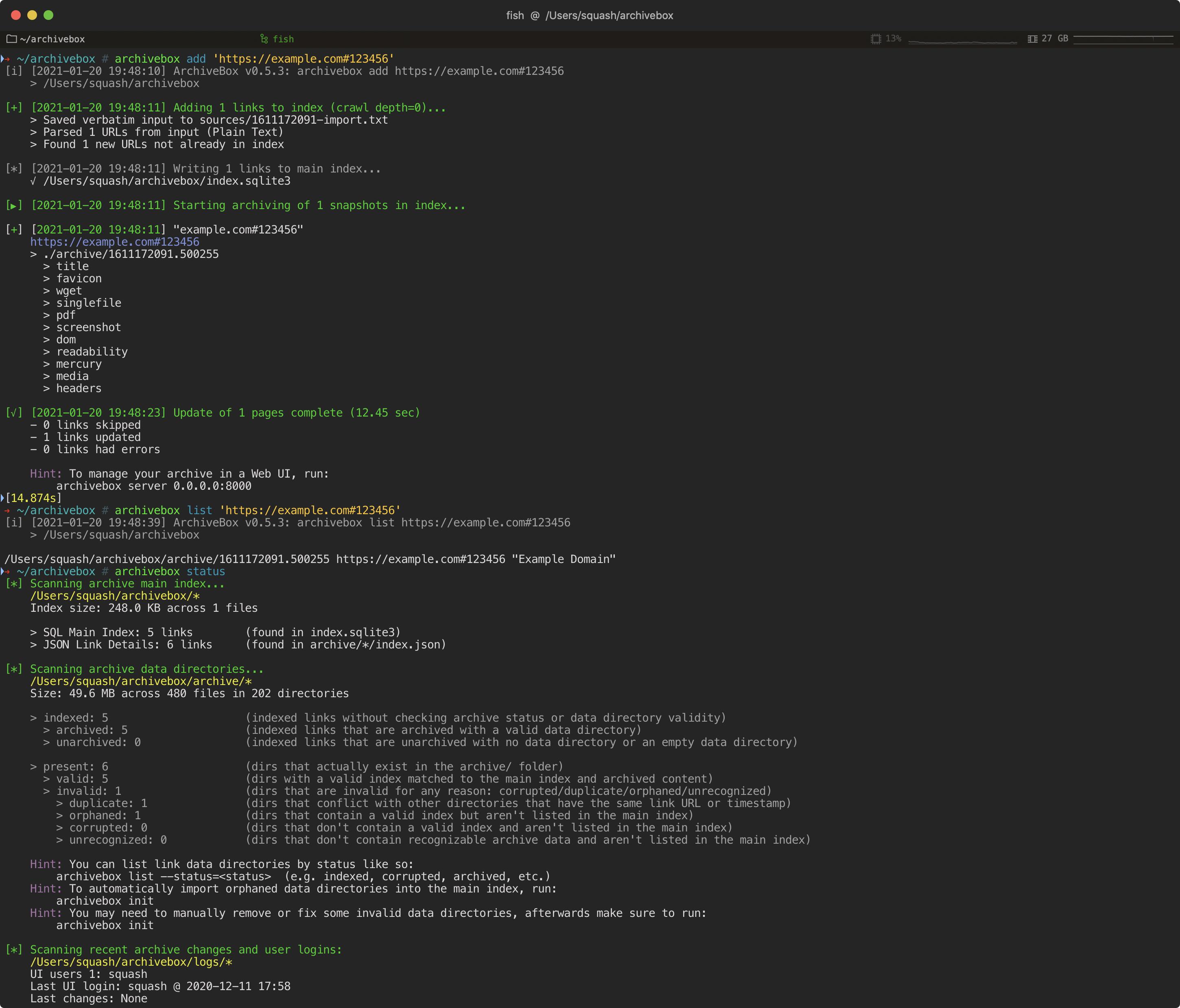This screenshot has height=1008, width=1180.
Task: Click the git branch icon beside fish
Action: (264, 39)
